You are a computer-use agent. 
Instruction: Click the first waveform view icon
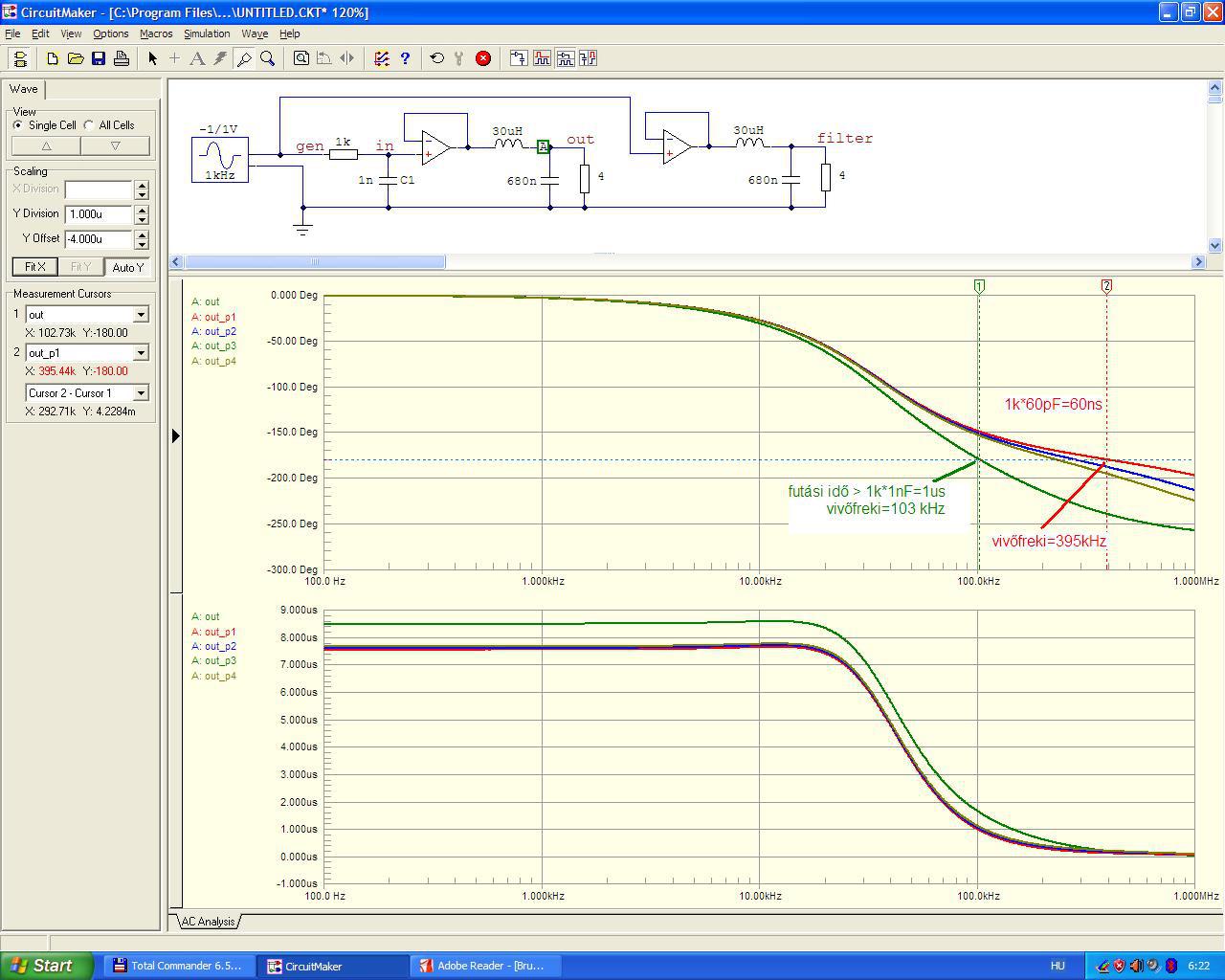pos(519,58)
